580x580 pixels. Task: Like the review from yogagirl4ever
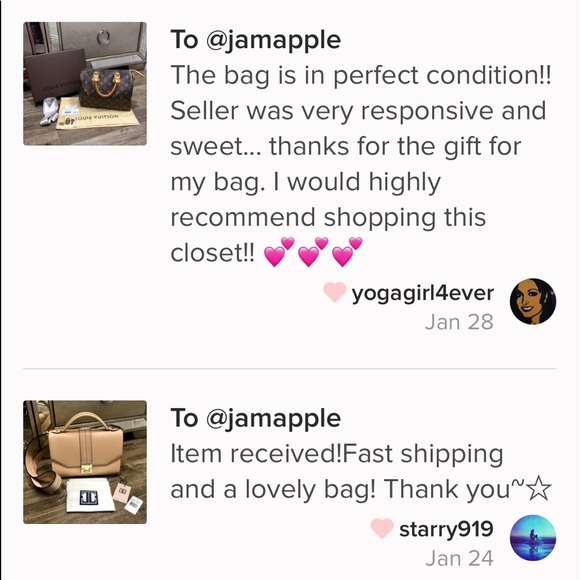click(x=335, y=292)
